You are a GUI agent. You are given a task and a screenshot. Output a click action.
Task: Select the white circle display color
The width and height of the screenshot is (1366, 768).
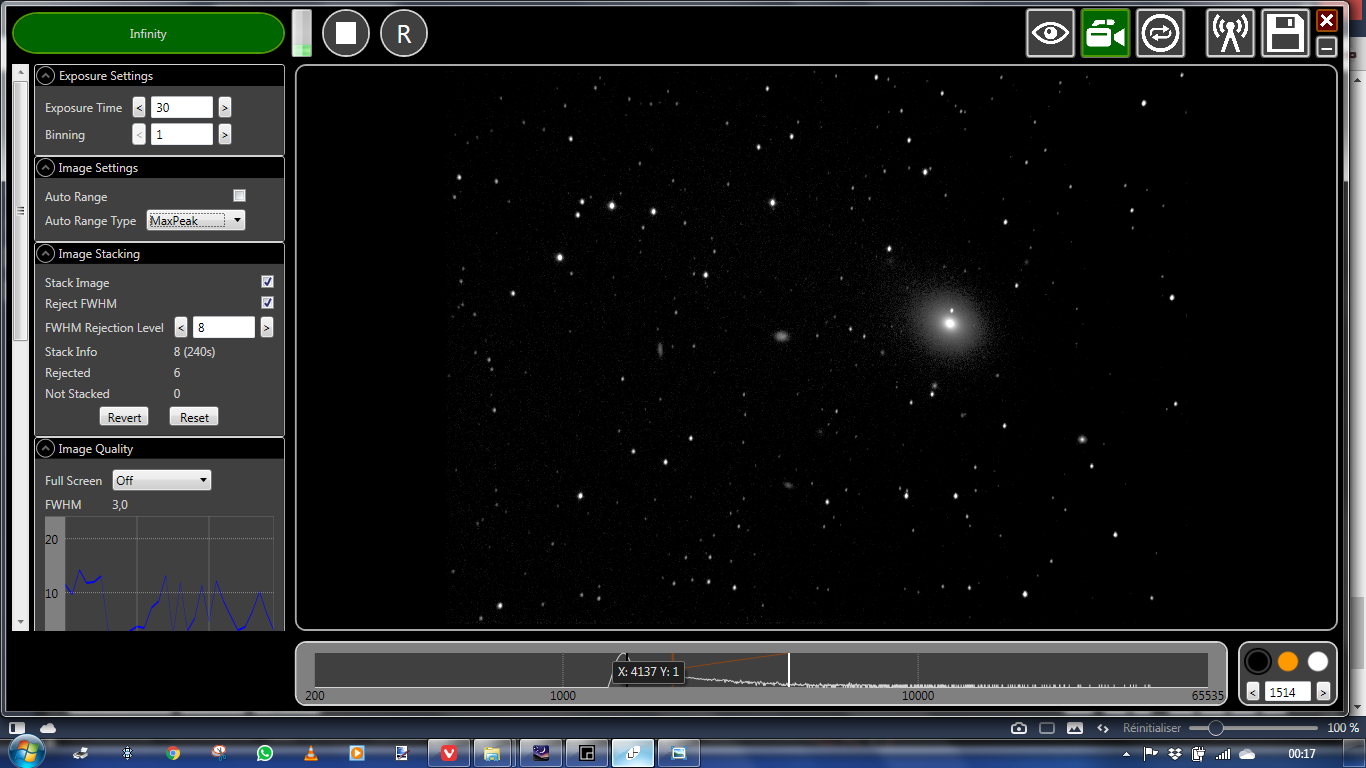(x=1317, y=661)
